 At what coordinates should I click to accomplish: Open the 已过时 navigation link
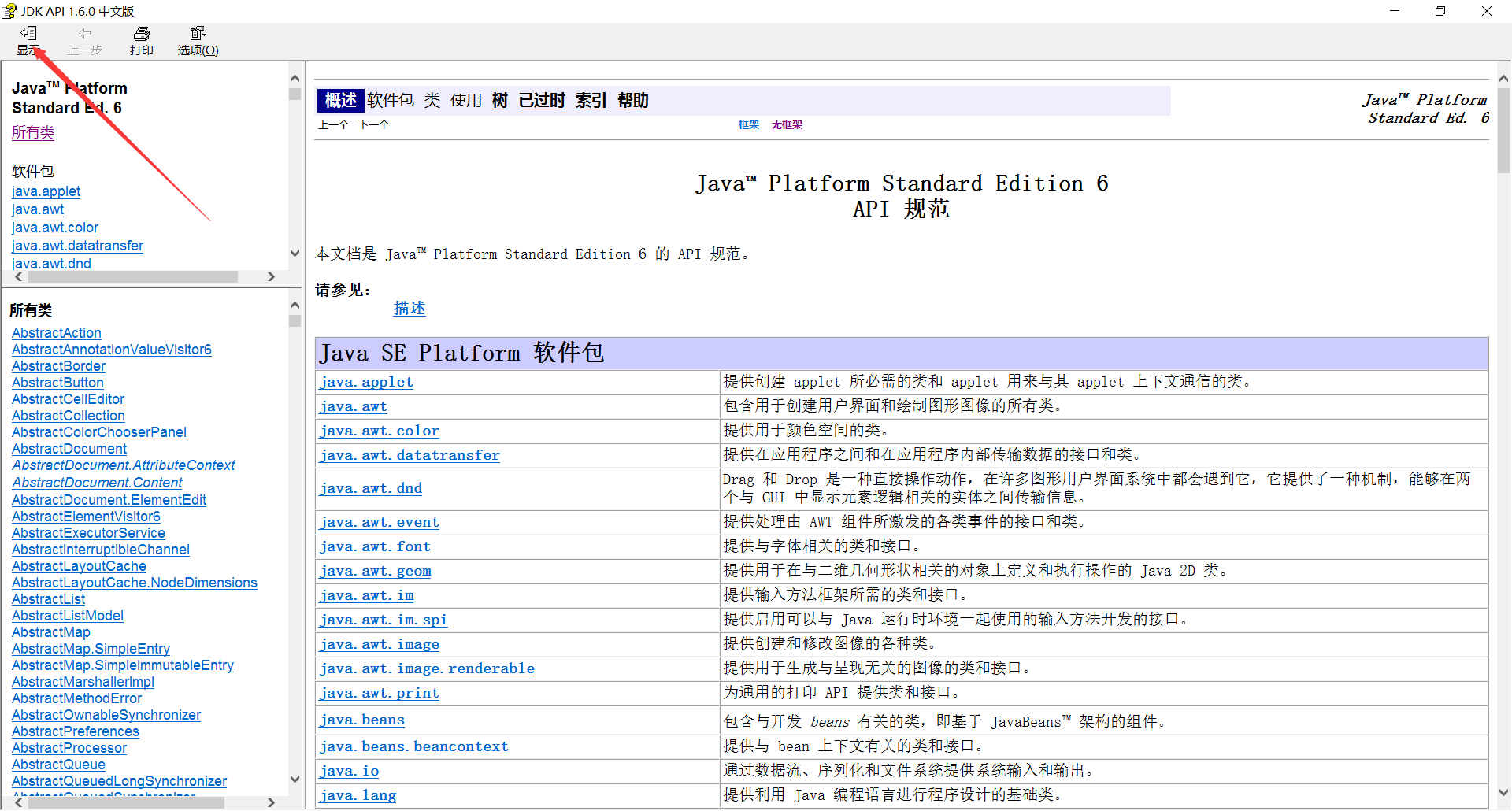tap(542, 101)
